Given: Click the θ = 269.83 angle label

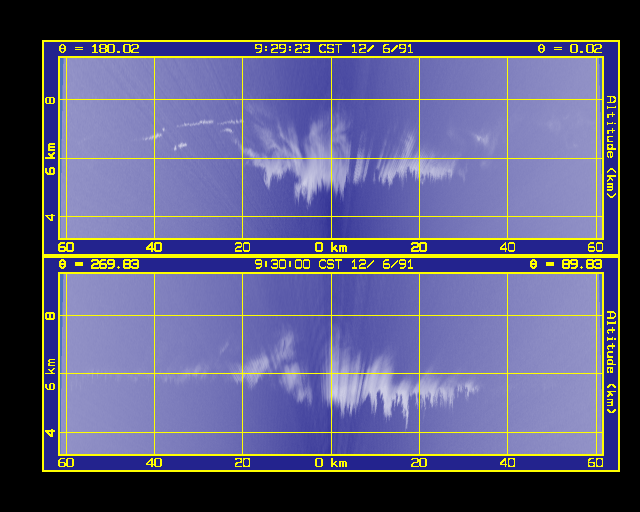Looking at the screenshot, I should click(x=99, y=265).
